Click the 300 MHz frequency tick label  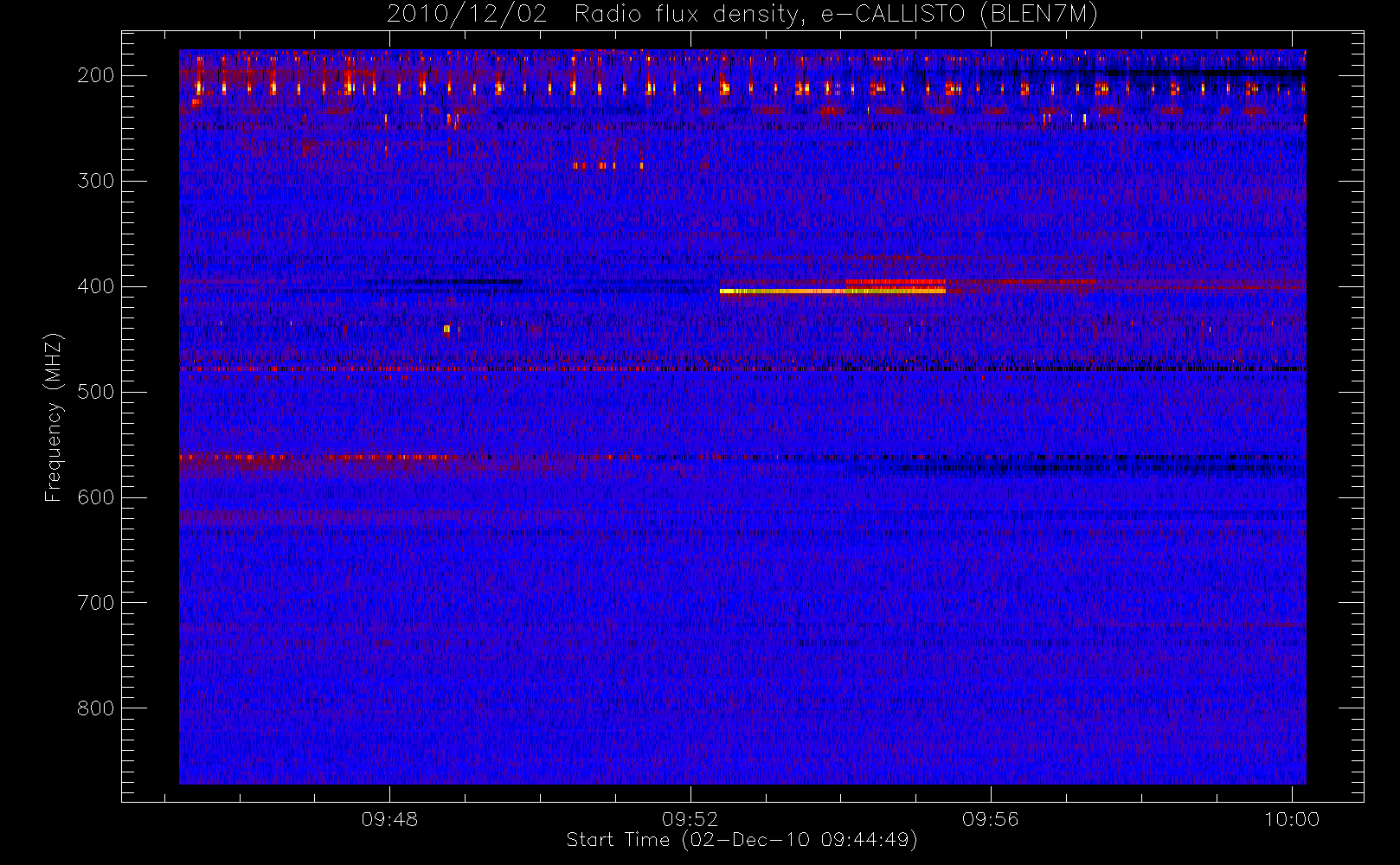(x=95, y=181)
